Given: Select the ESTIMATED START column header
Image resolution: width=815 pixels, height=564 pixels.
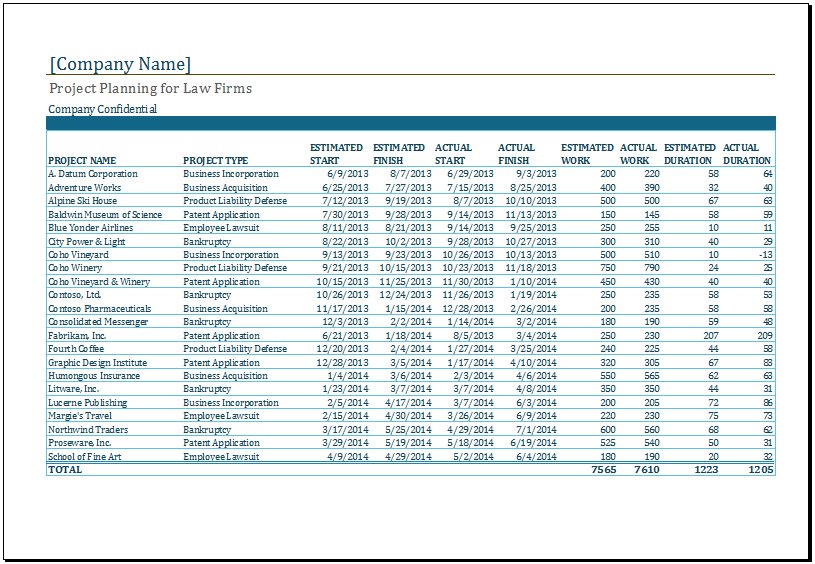Looking at the screenshot, I should pos(336,154).
